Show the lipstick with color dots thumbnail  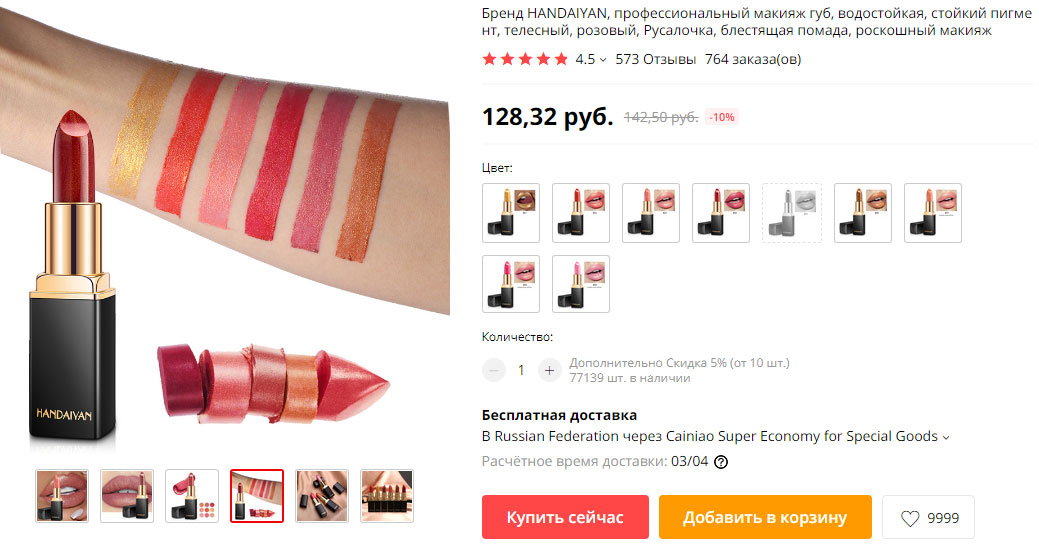tap(191, 496)
